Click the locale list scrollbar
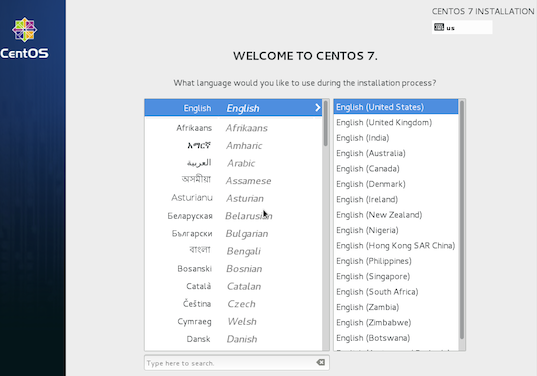 tap(462, 219)
